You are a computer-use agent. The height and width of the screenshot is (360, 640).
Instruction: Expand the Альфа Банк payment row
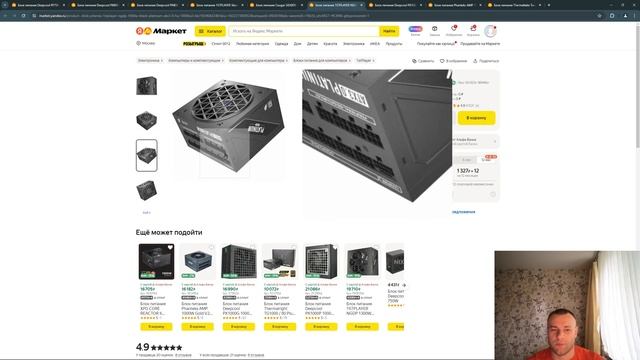click(475, 141)
